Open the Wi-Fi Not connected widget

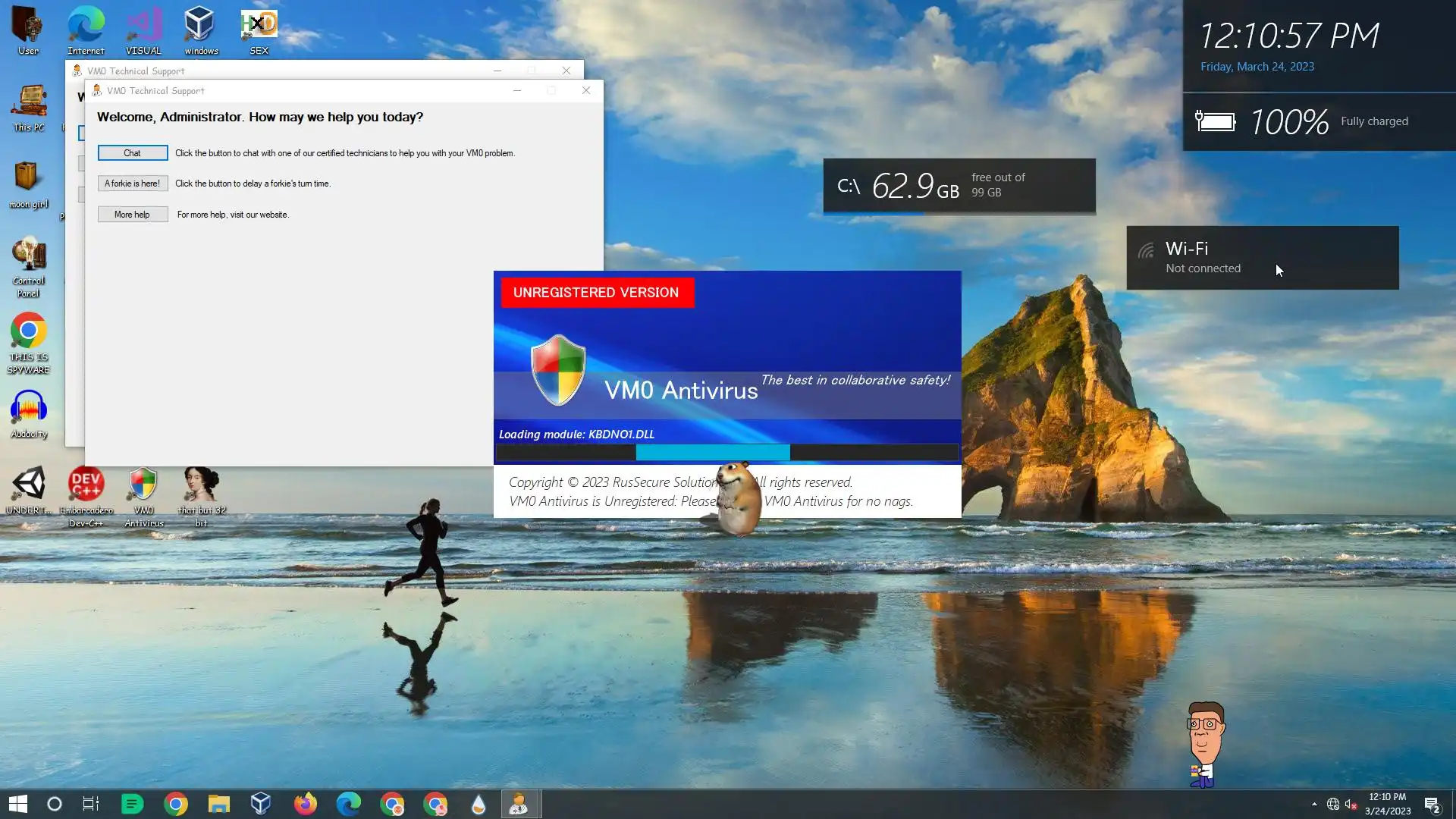pyautogui.click(x=1262, y=258)
